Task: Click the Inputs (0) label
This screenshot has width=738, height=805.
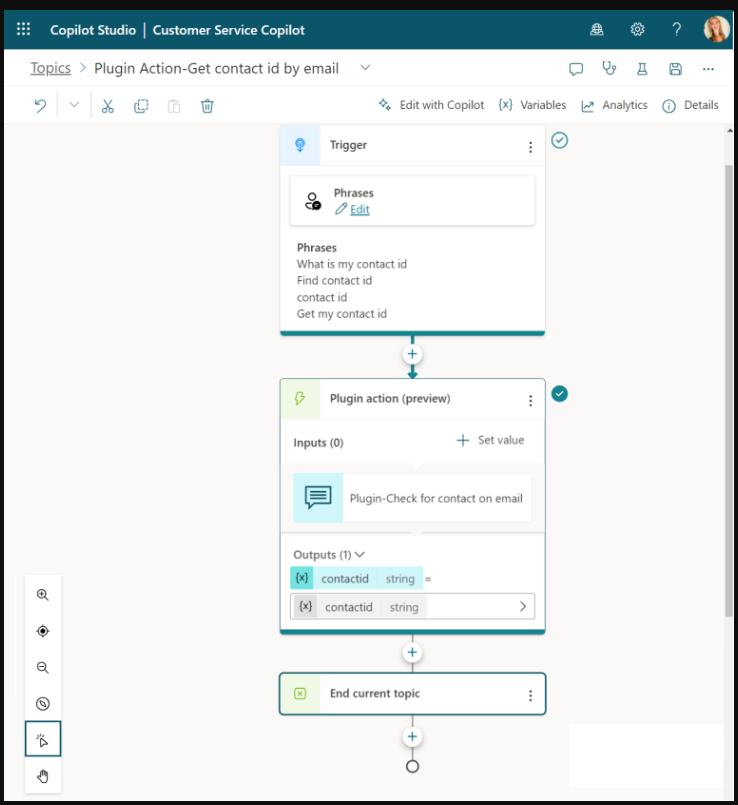Action: click(318, 443)
